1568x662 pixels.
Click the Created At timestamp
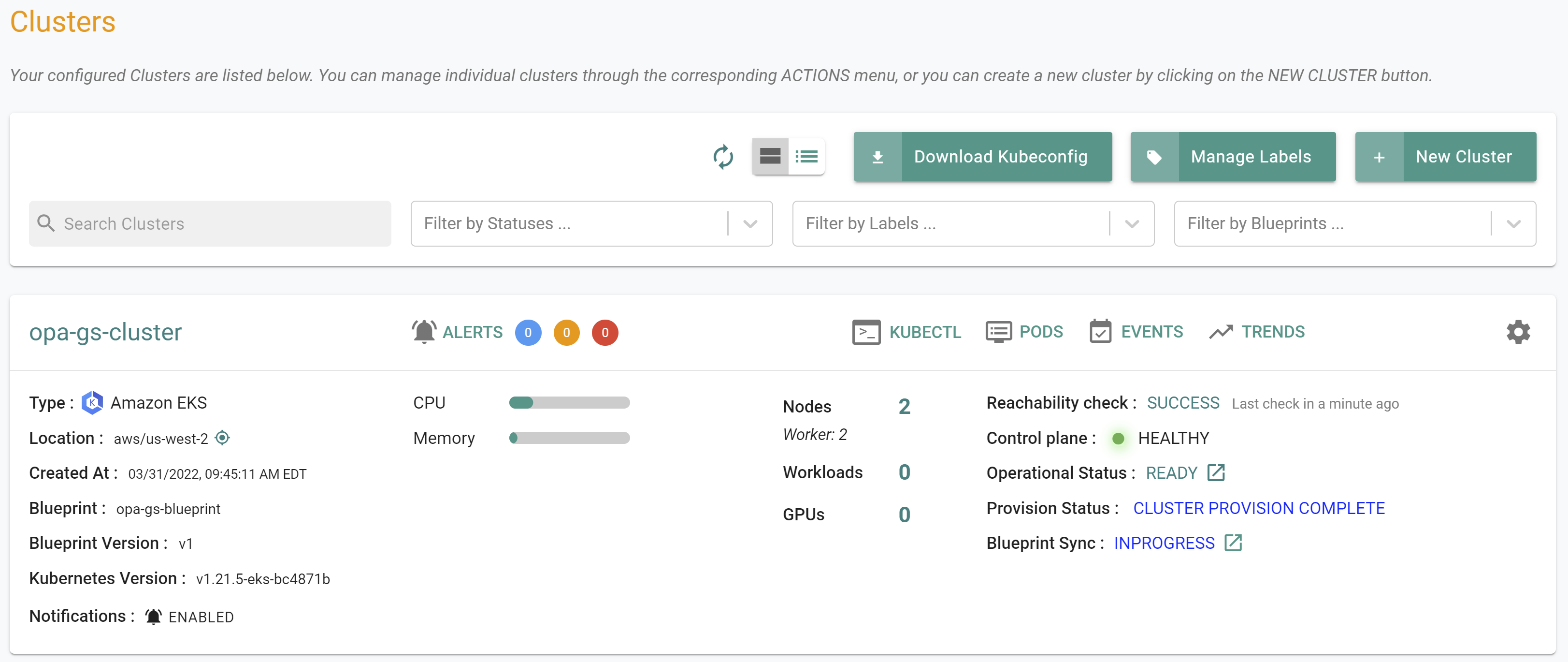click(x=217, y=474)
